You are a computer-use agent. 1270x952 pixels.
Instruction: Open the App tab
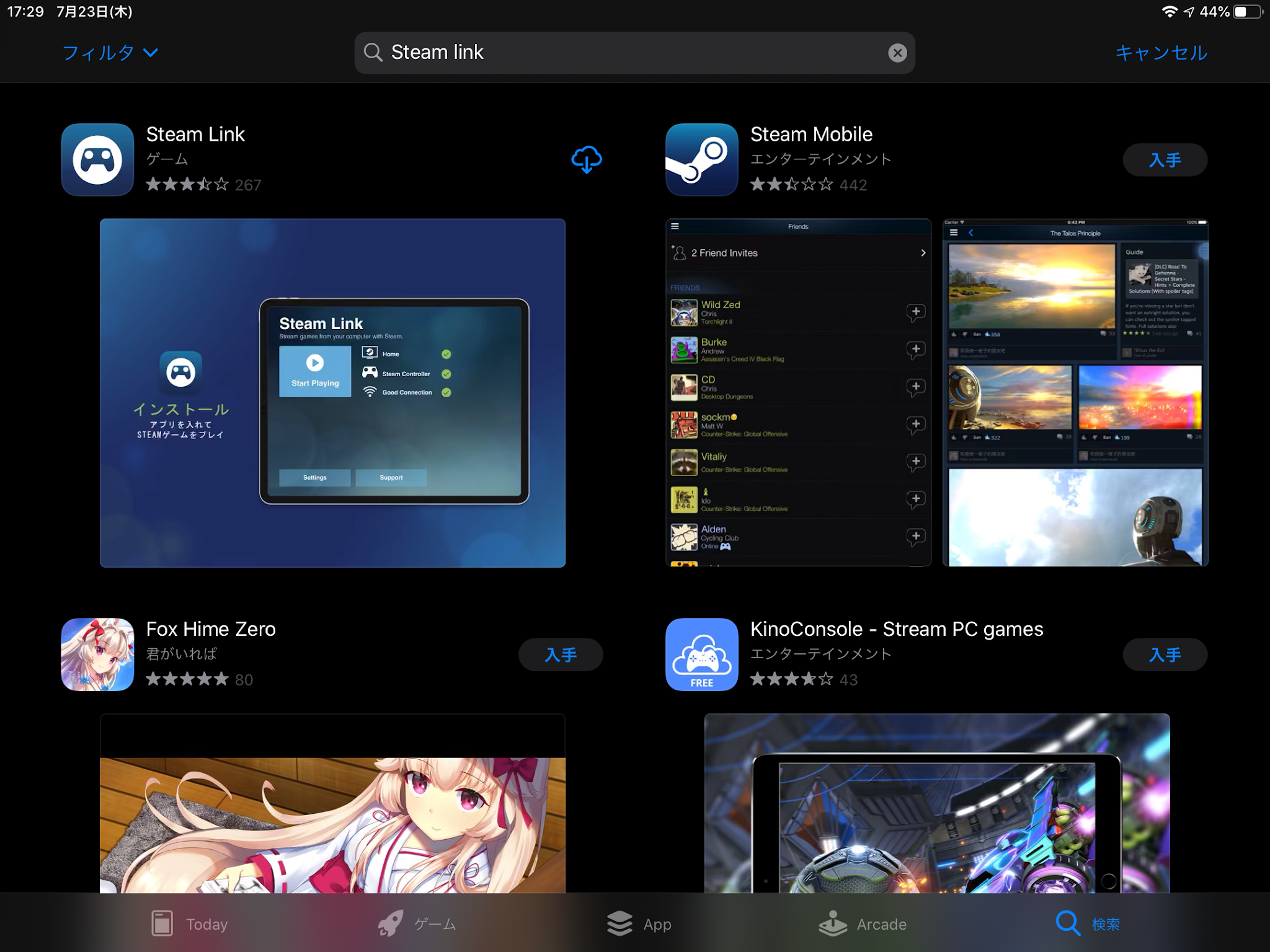point(639,924)
